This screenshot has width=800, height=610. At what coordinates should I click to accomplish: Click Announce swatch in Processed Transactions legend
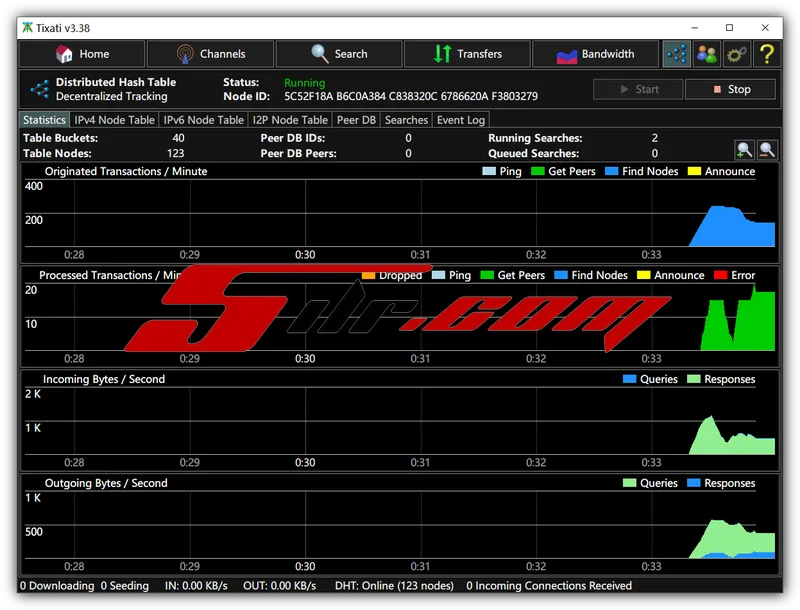point(644,275)
